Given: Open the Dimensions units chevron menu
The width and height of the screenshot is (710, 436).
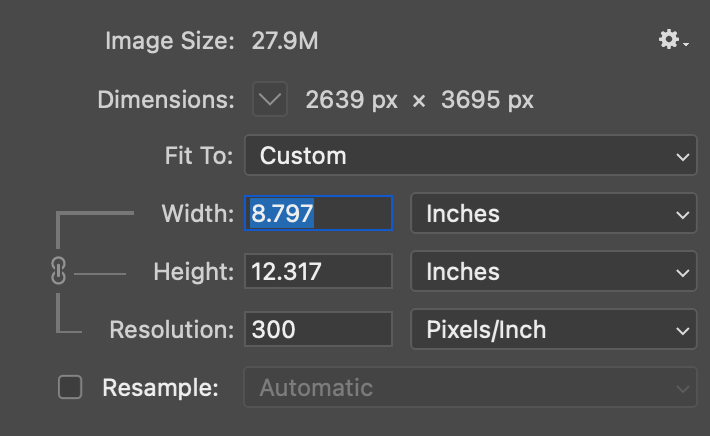Looking at the screenshot, I should [x=270, y=99].
